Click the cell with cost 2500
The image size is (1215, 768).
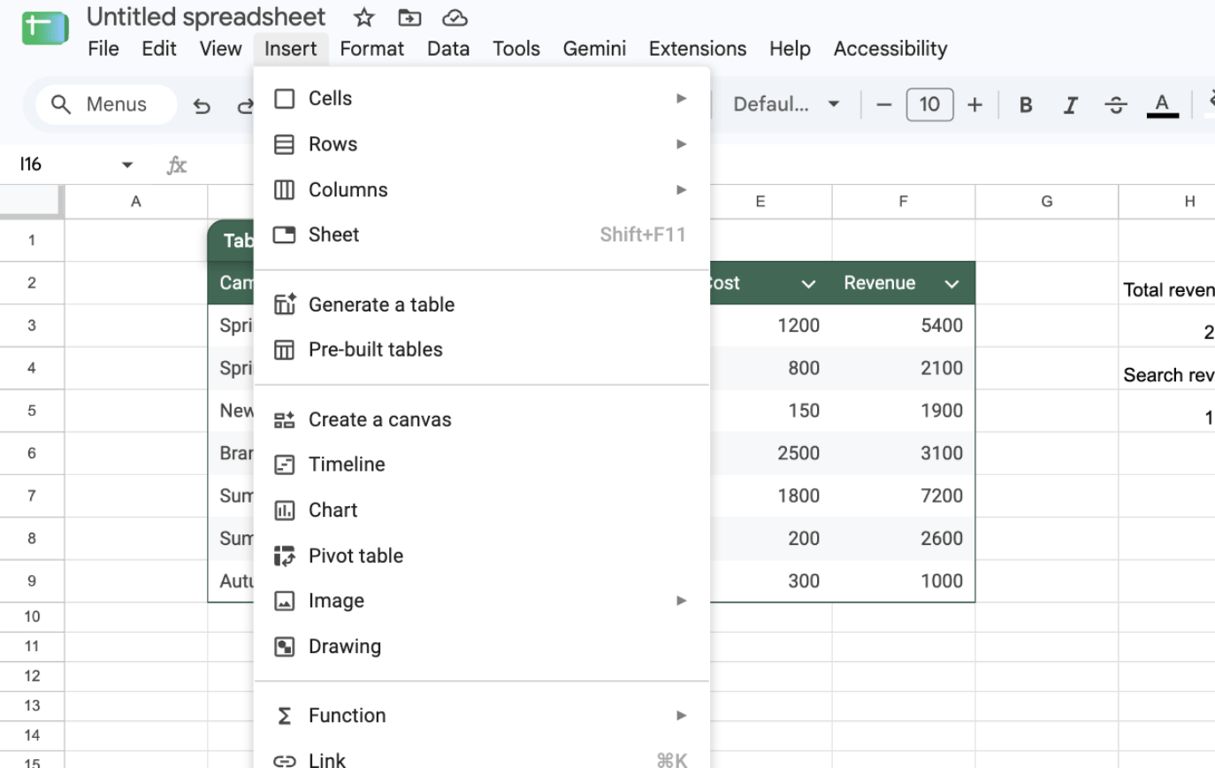tap(770, 453)
